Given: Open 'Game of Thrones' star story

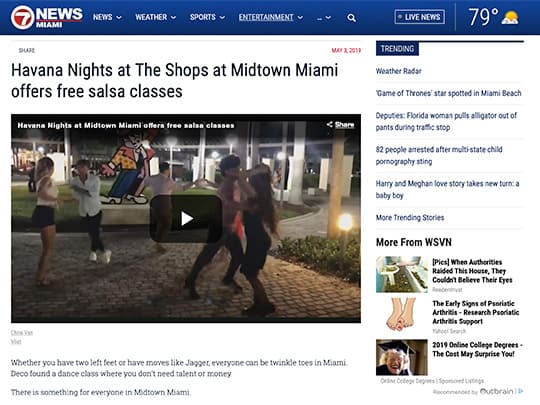Looking at the screenshot, I should (448, 93).
